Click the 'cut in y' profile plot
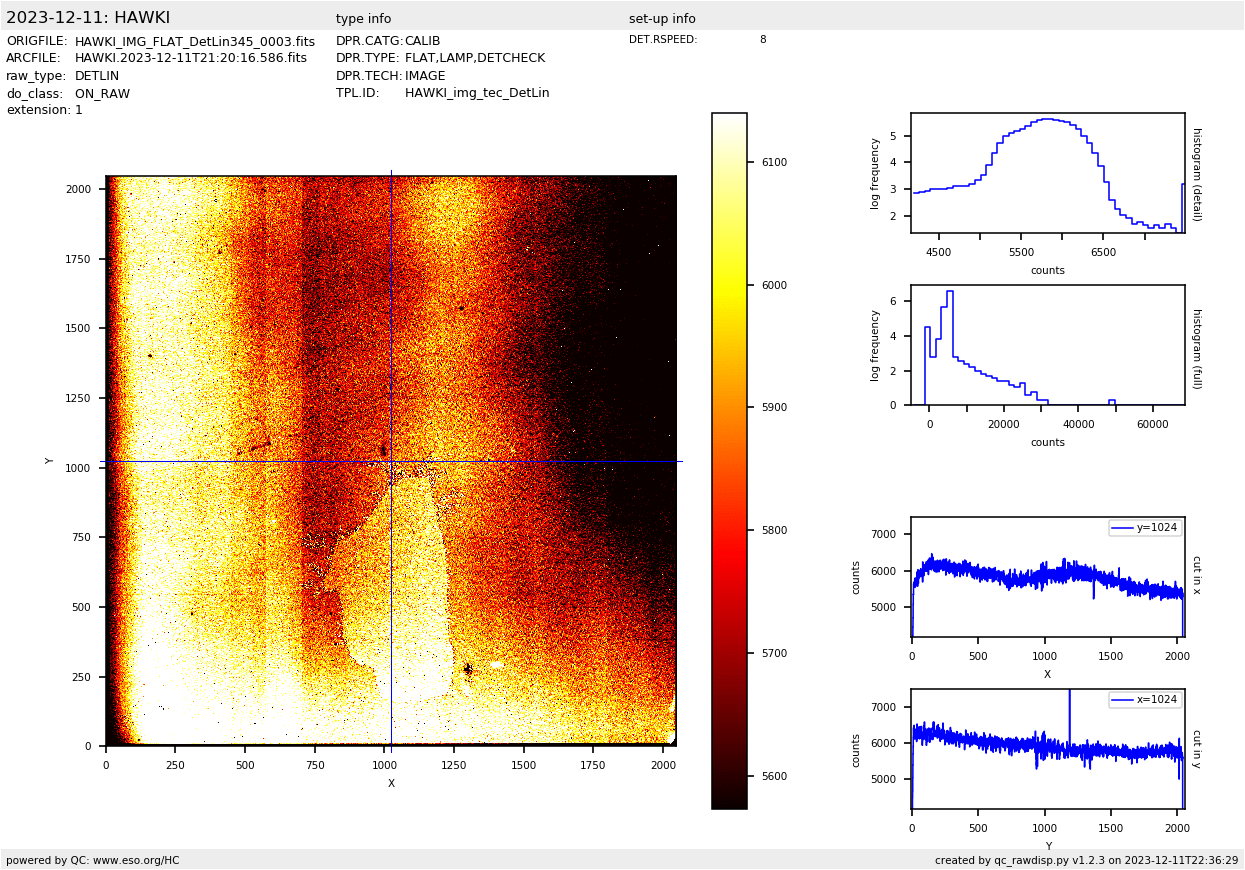Screen dimensions: 1245x870 click(x=1047, y=749)
